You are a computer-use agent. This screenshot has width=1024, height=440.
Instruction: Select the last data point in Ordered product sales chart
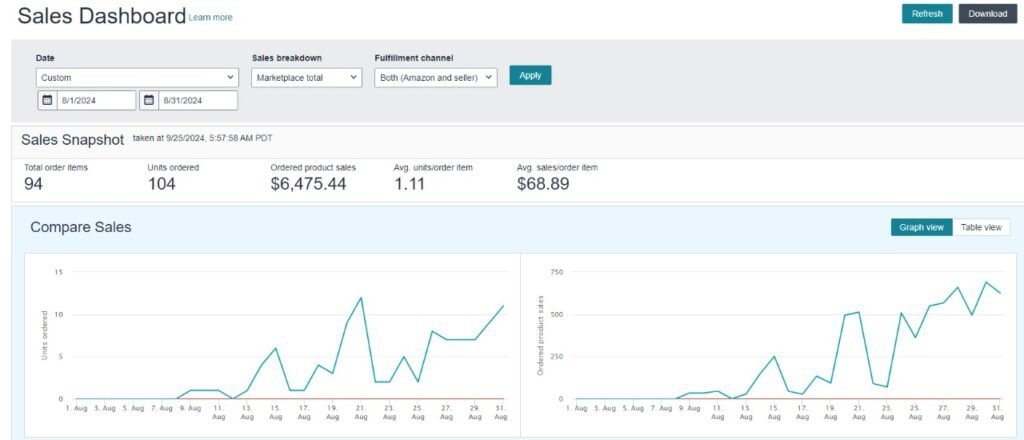1000,292
